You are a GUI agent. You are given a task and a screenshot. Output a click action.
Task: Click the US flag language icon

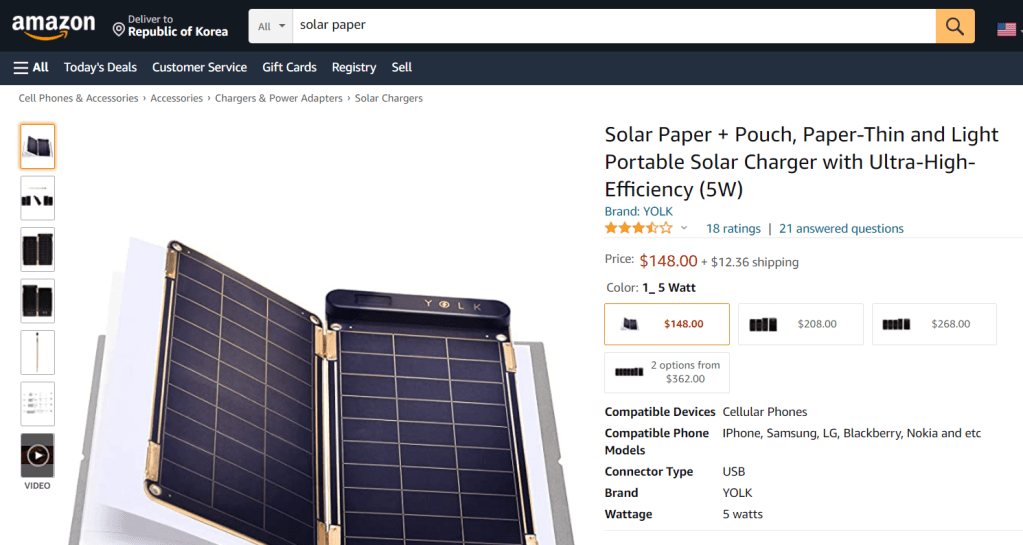coord(1006,28)
